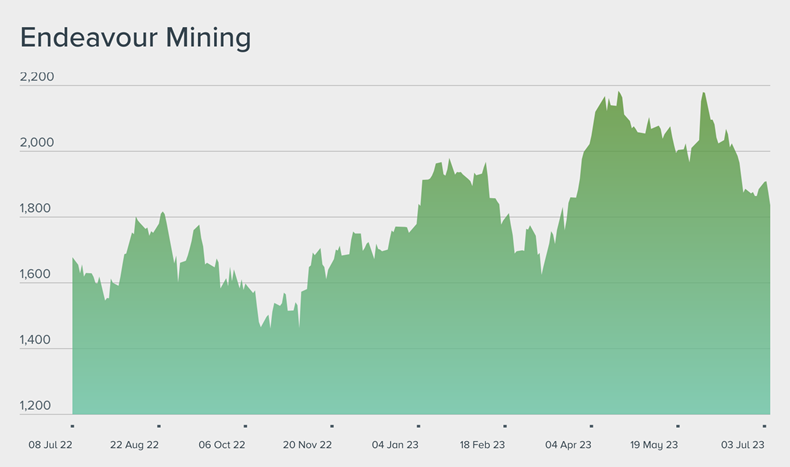Image resolution: width=790 pixels, height=467 pixels.
Task: Click the 03 Jul 23 date label
Action: pos(743,445)
